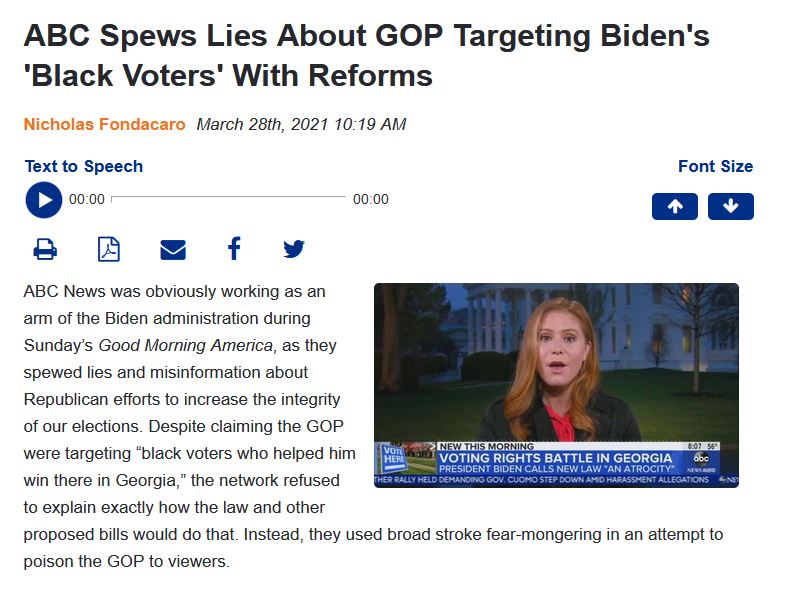Image resolution: width=805 pixels, height=591 pixels.
Task: Share the article on Twitter
Action: 294,249
